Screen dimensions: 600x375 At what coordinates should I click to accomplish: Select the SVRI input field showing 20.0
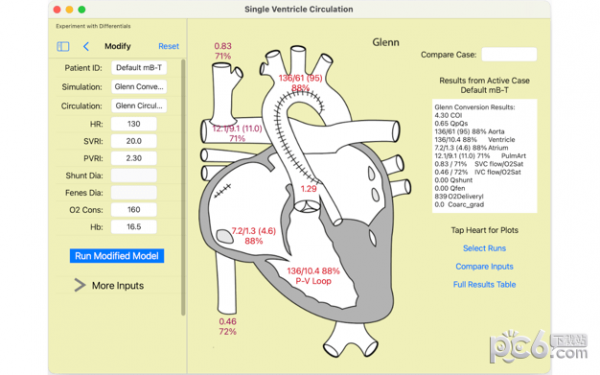click(134, 141)
